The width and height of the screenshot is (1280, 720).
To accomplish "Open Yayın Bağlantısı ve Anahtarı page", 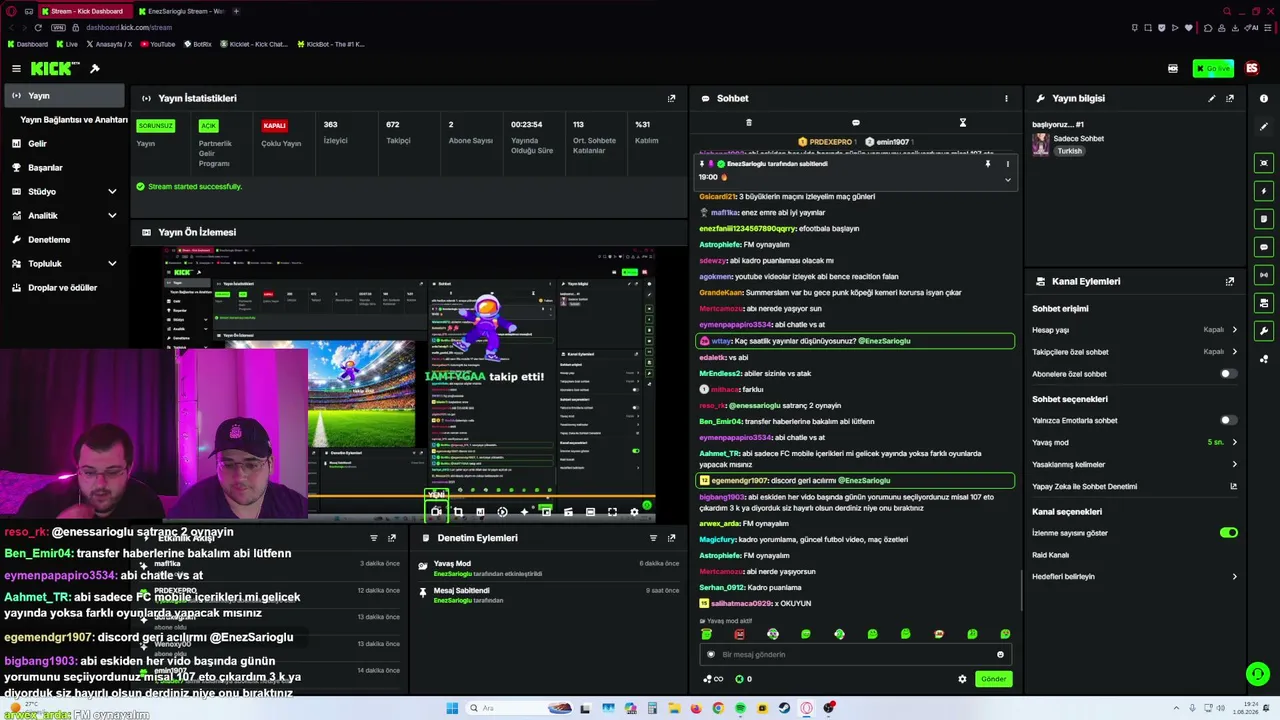I will point(74,120).
